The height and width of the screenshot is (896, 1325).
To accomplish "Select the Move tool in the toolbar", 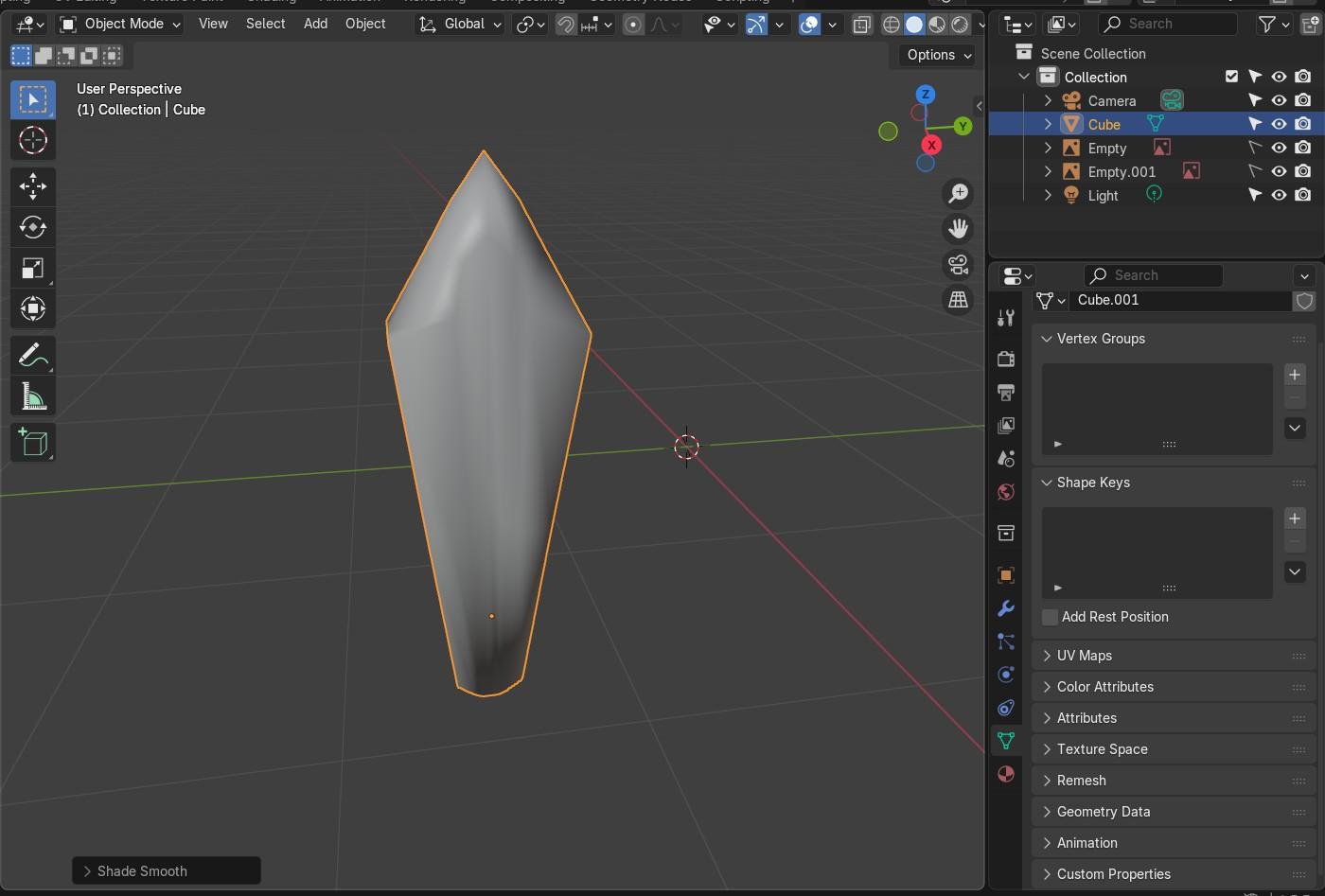I will pos(32,186).
